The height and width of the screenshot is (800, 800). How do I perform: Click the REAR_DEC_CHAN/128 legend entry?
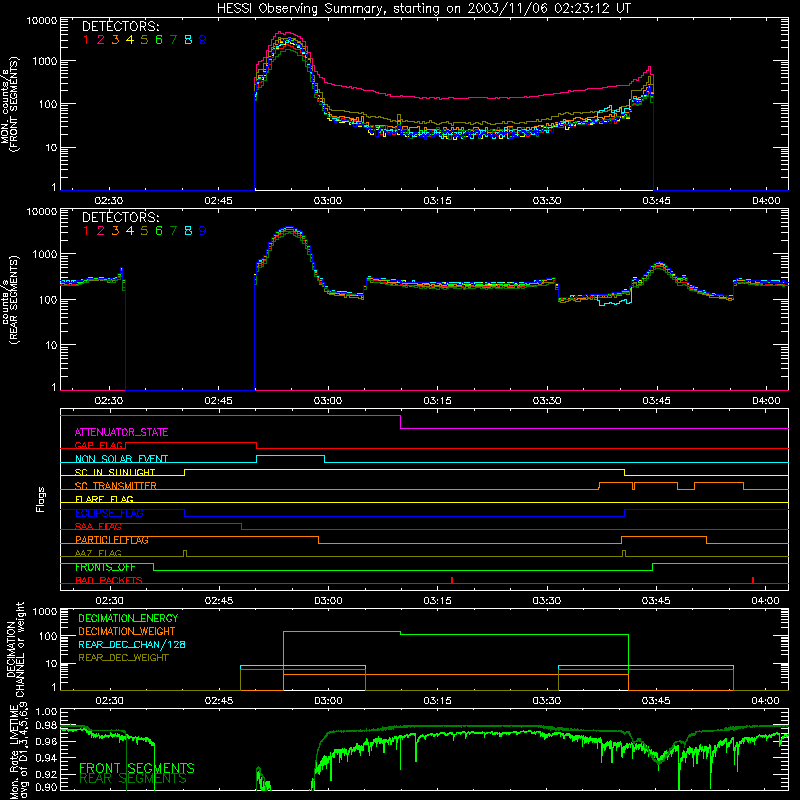click(132, 644)
